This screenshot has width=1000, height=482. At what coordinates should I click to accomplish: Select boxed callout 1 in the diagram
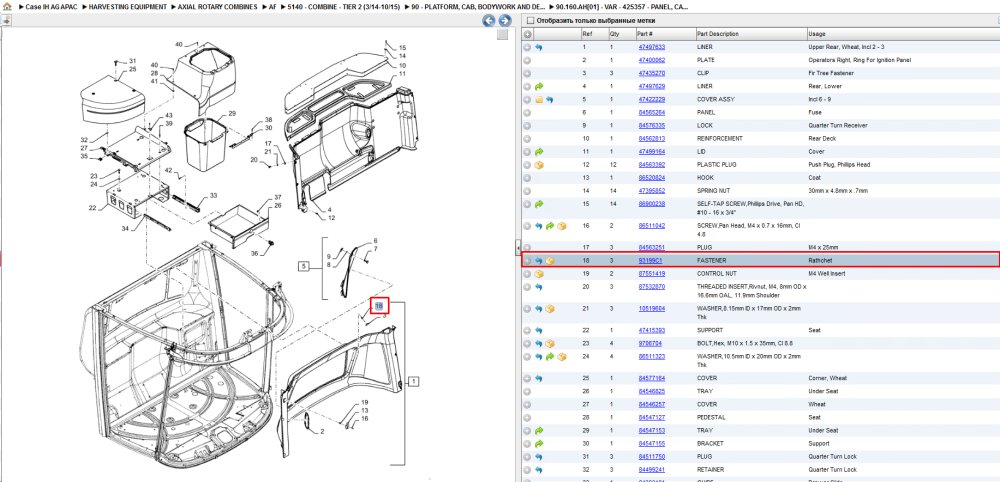(x=414, y=381)
